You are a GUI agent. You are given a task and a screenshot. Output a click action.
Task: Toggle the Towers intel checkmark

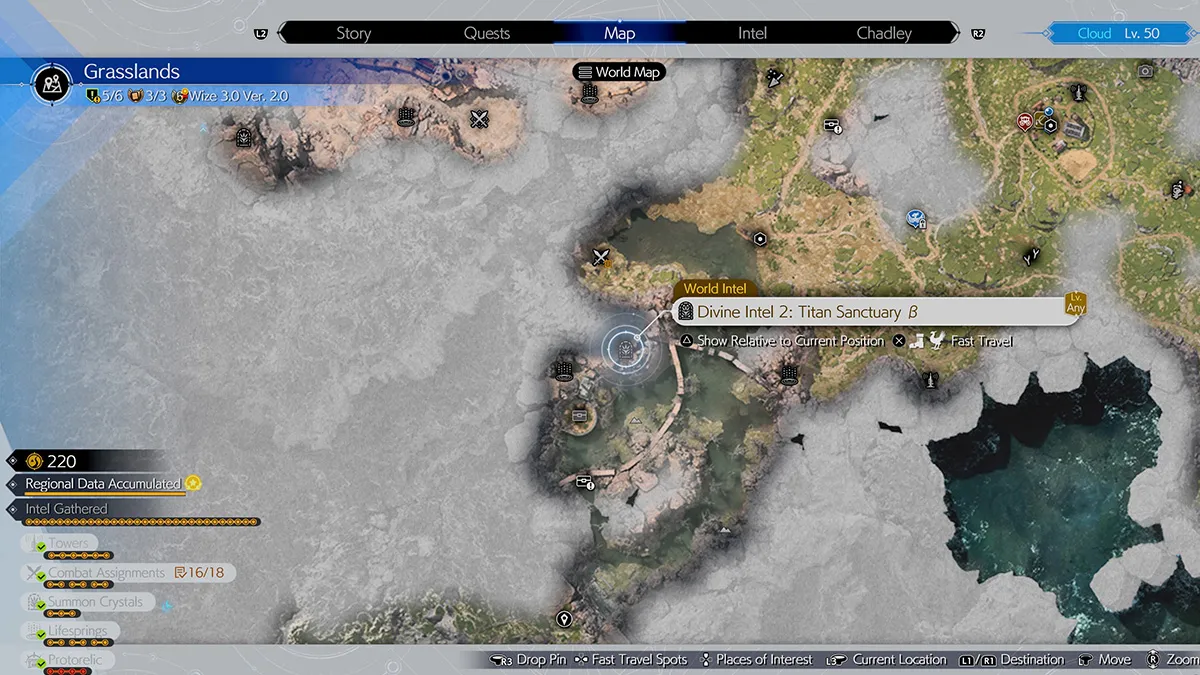[41, 547]
